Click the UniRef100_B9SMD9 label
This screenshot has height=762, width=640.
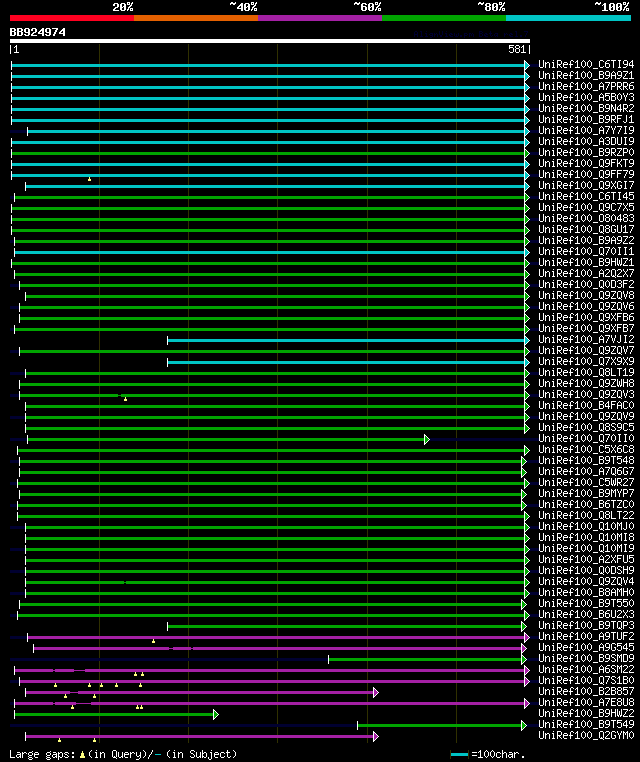[586, 659]
